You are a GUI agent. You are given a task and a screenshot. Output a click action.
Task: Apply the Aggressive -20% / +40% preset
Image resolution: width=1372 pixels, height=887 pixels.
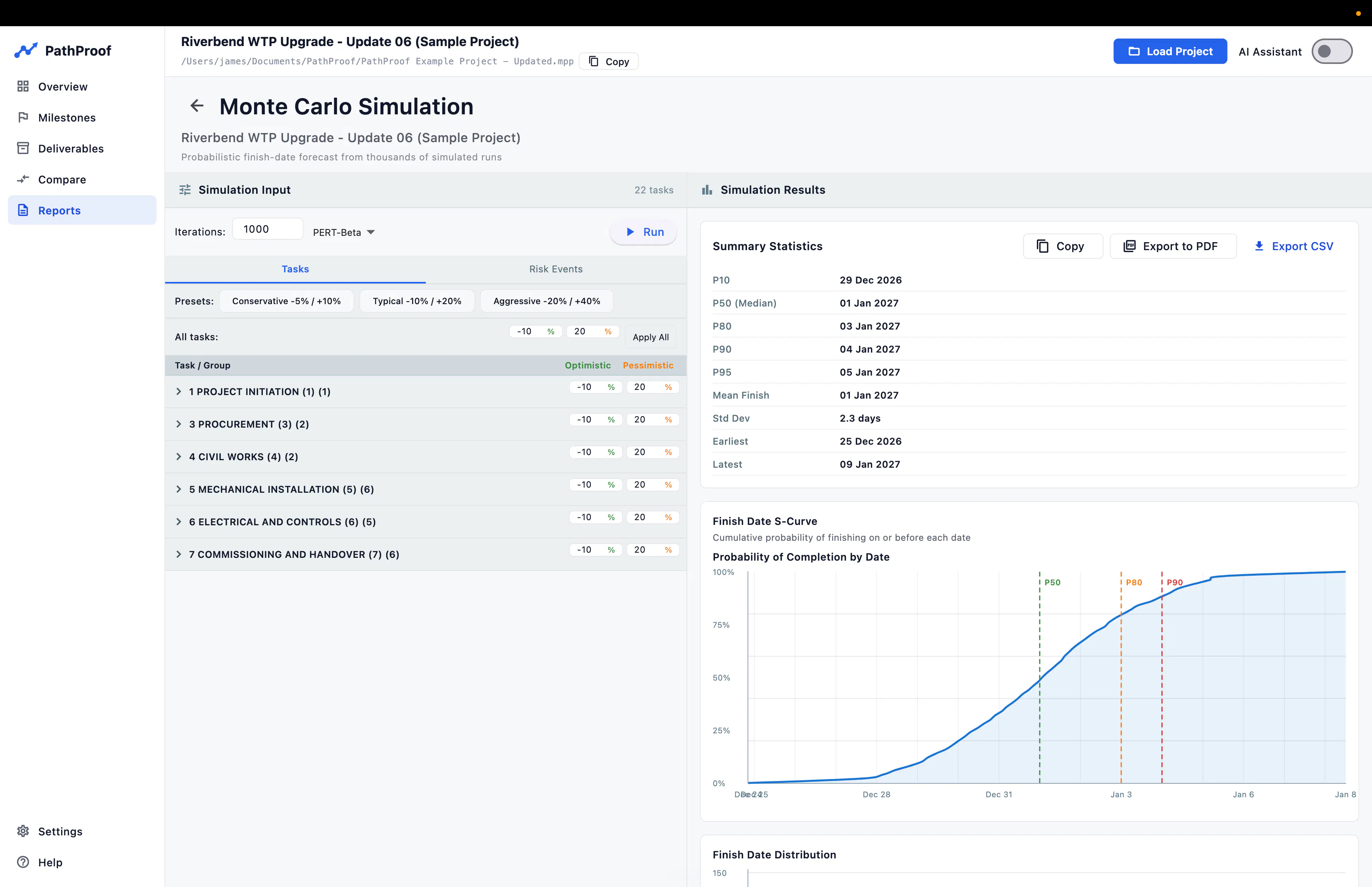click(546, 301)
